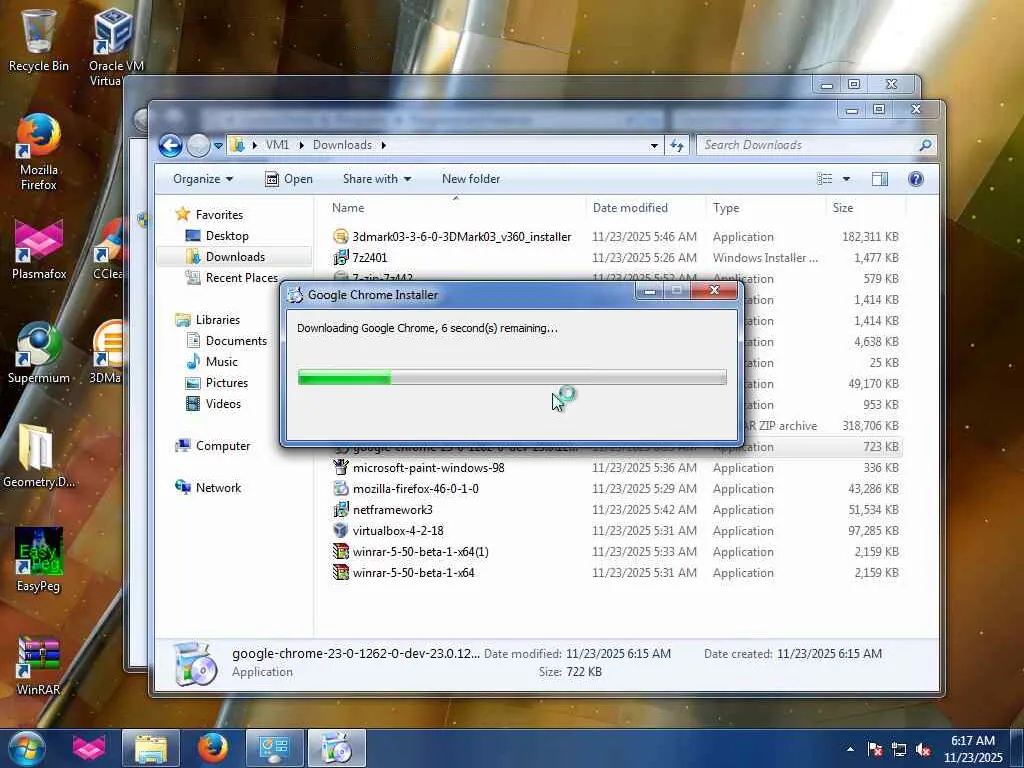Click the refresh button beside address bar
The height and width of the screenshot is (768, 1024).
click(677, 145)
